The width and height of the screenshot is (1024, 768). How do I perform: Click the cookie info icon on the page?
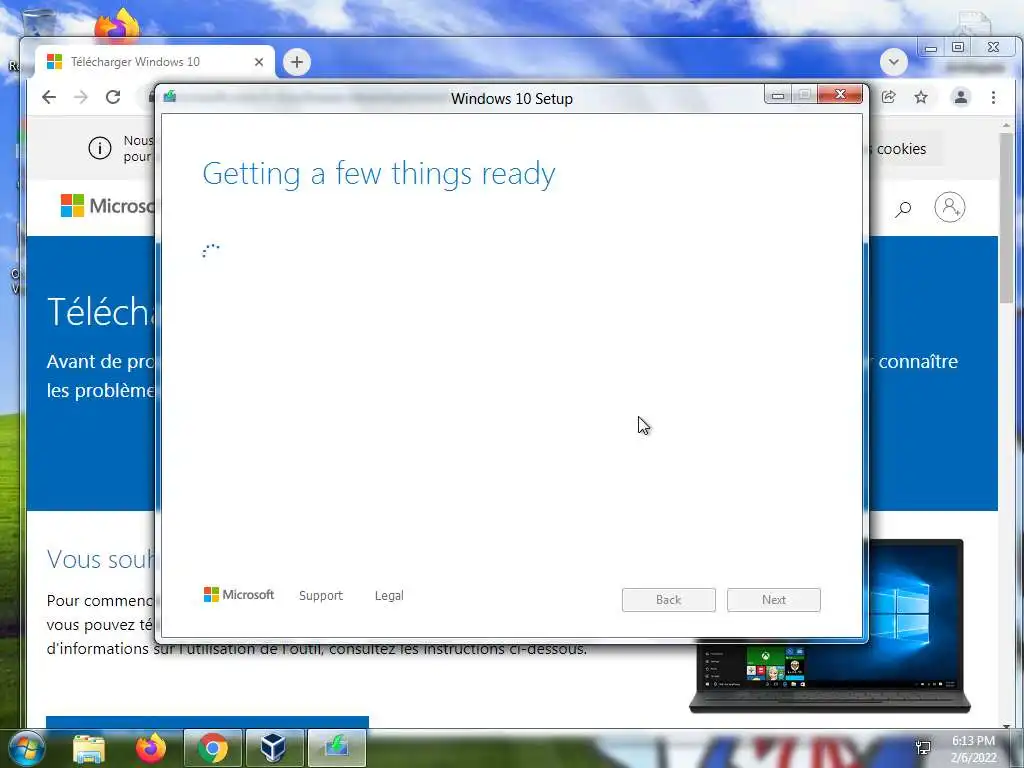click(100, 148)
